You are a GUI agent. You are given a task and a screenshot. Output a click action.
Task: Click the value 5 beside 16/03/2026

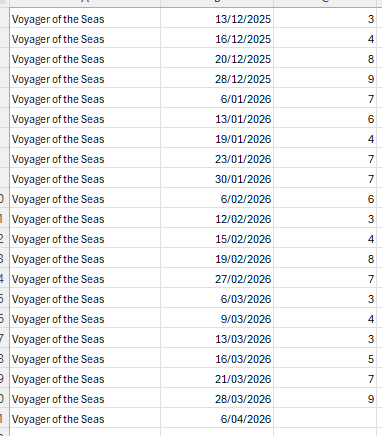[x=325, y=358]
